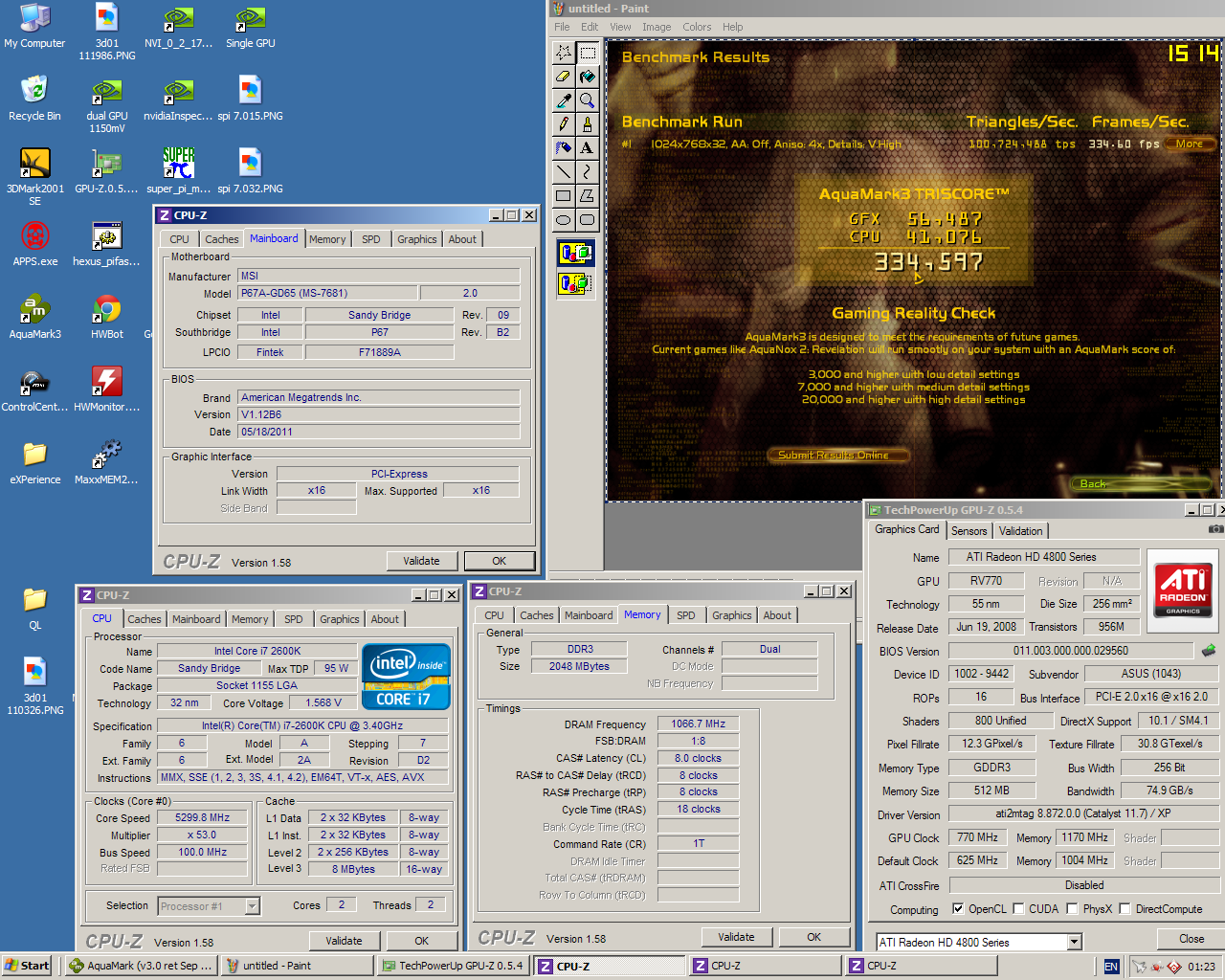Switch to the Sensors tab in GPU-Z

click(x=969, y=531)
